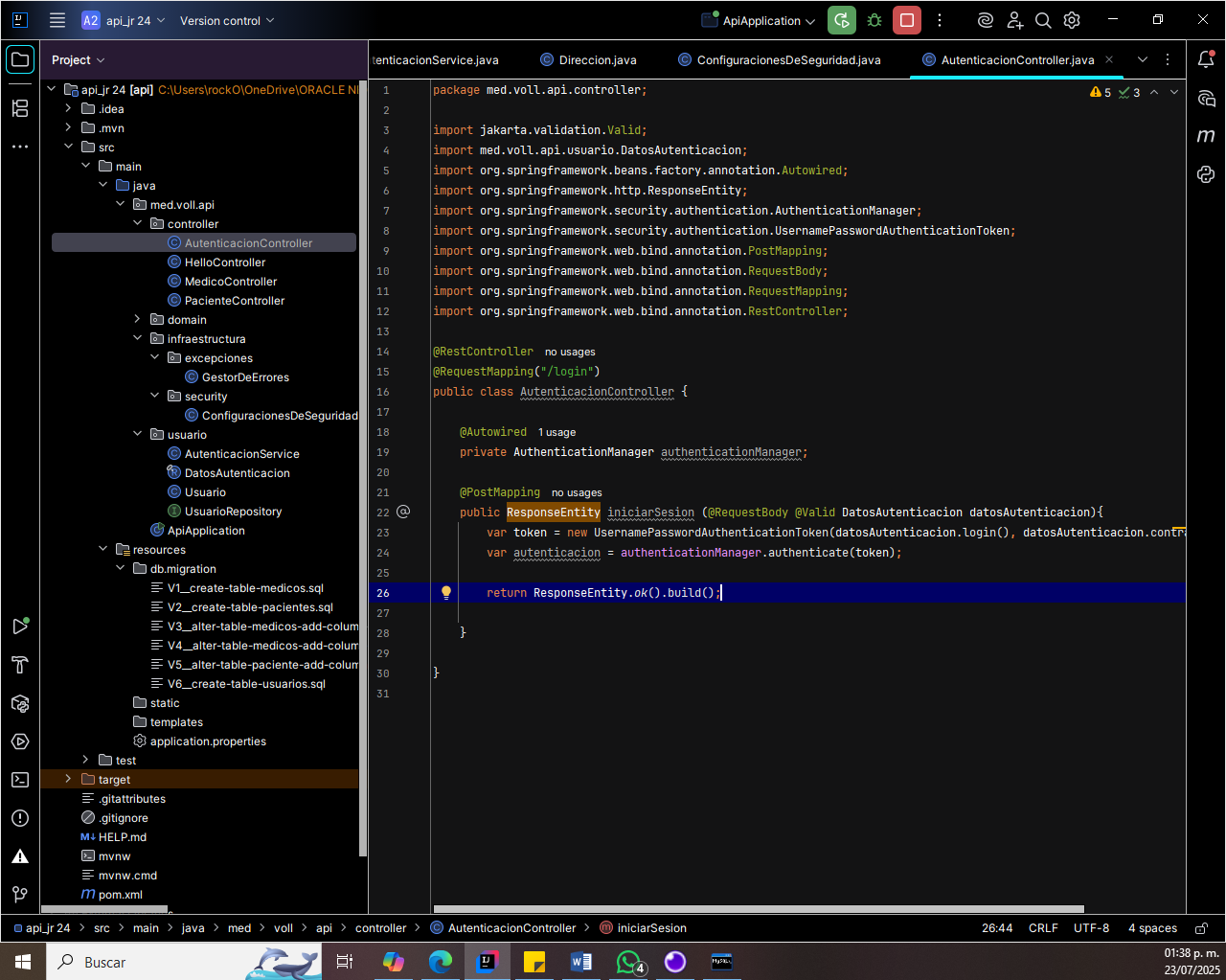Switch to the Direccion.java tab
The width and height of the screenshot is (1226, 980).
[x=588, y=59]
